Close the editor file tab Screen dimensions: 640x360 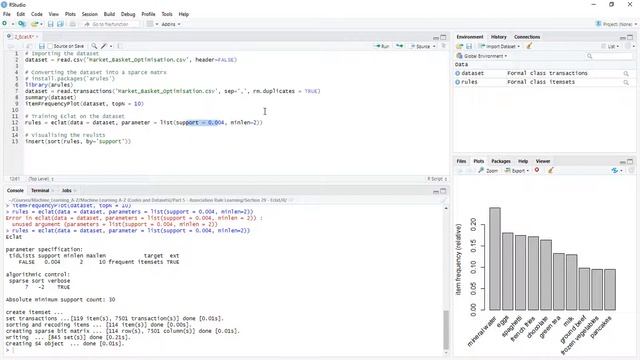(36, 37)
